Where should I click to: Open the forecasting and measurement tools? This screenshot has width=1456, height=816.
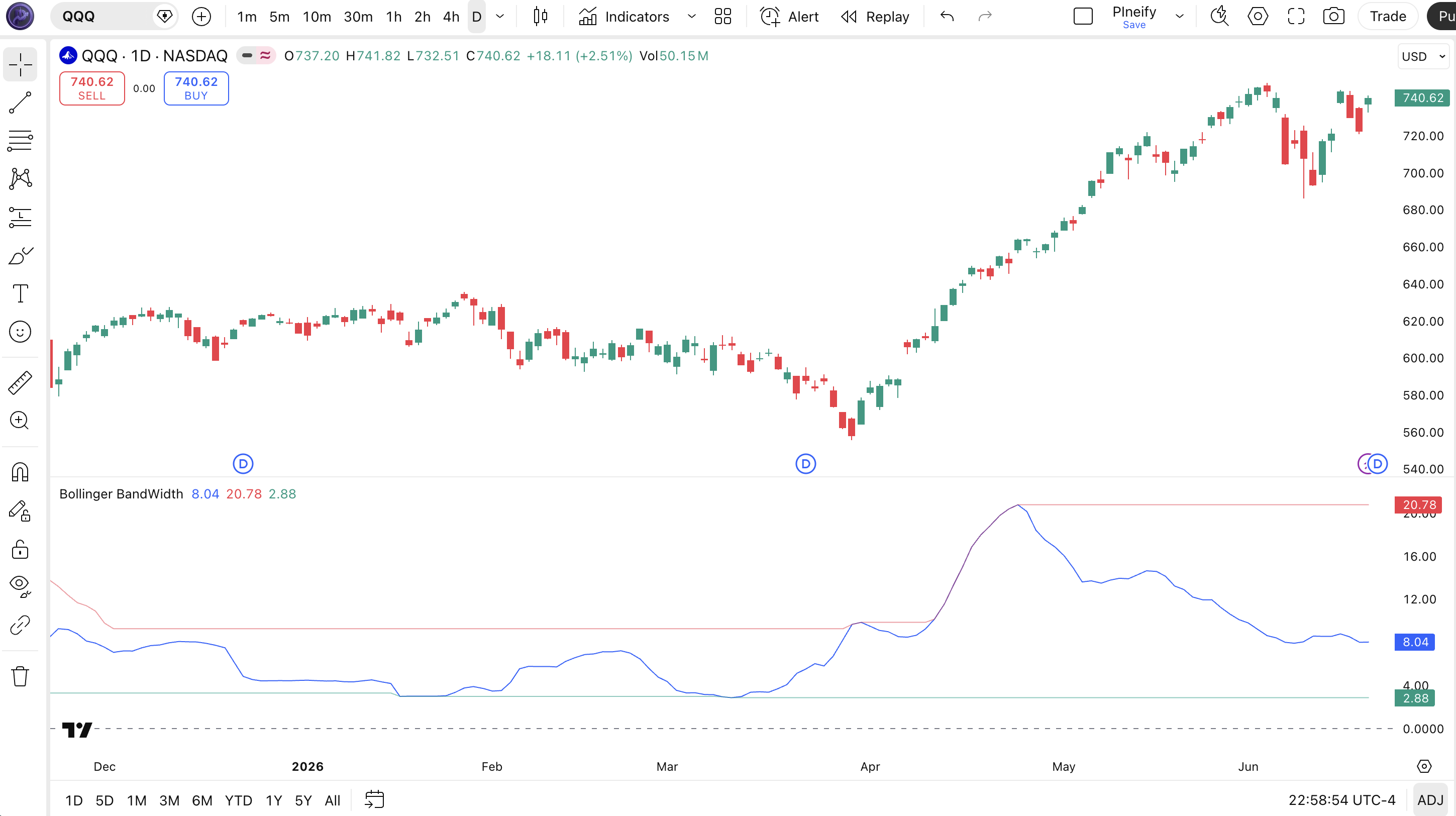pyautogui.click(x=20, y=217)
